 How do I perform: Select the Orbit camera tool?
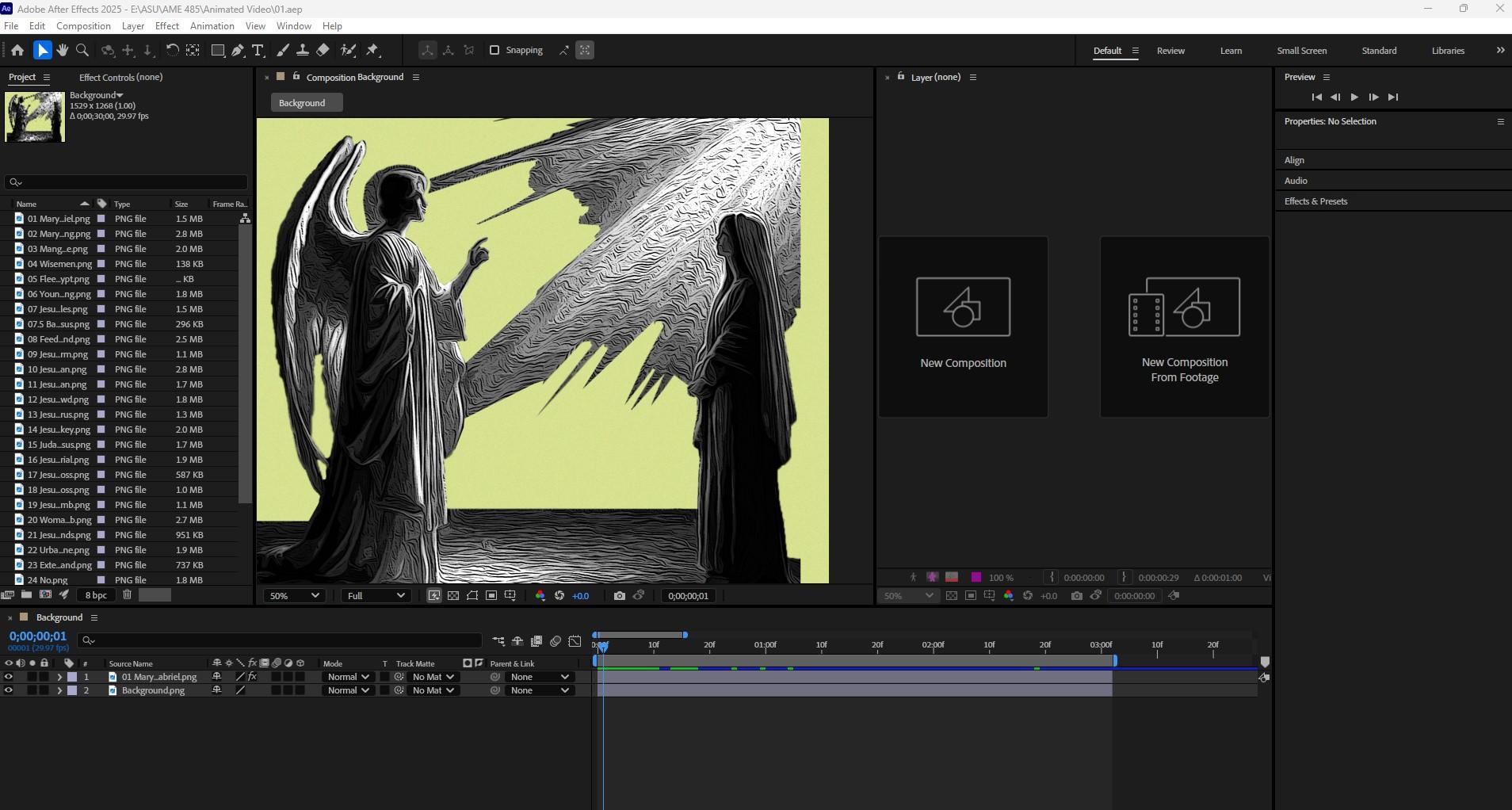108,50
